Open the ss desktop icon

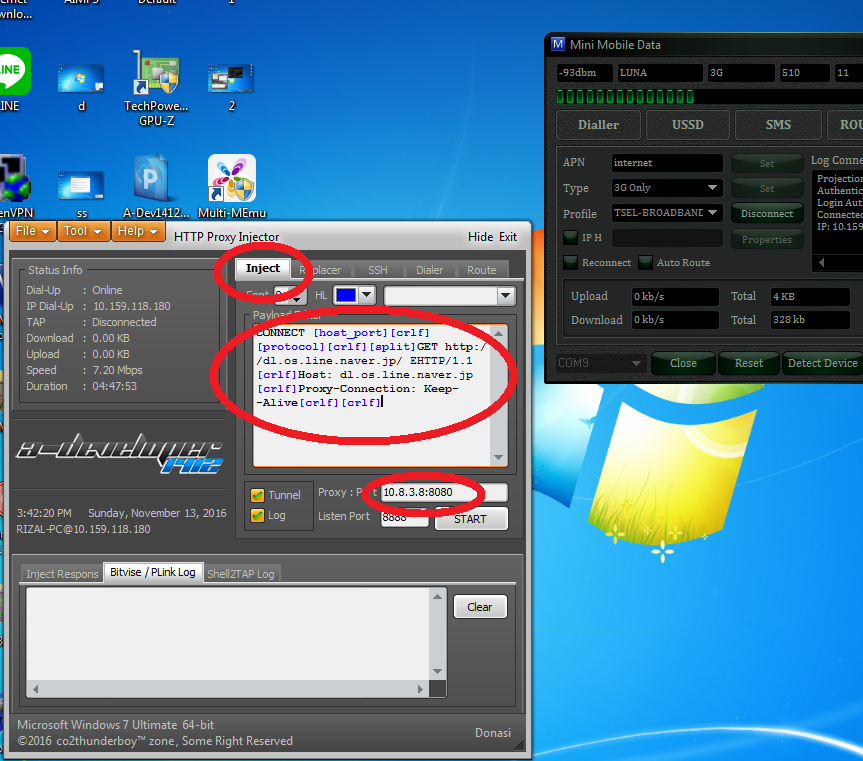click(80, 180)
